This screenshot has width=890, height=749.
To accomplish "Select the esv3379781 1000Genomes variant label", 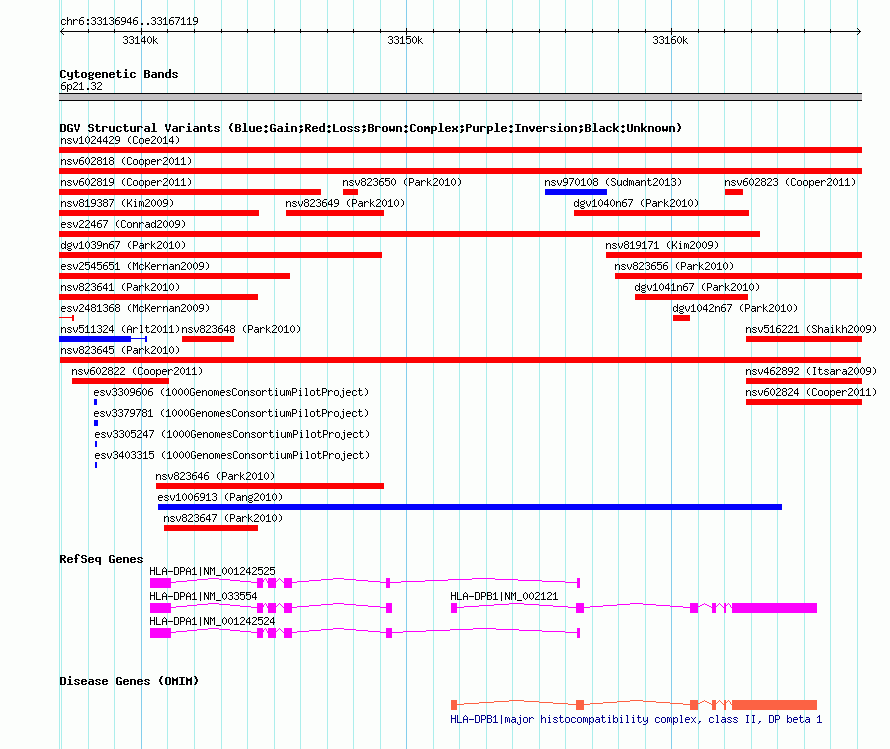I will (x=231, y=413).
